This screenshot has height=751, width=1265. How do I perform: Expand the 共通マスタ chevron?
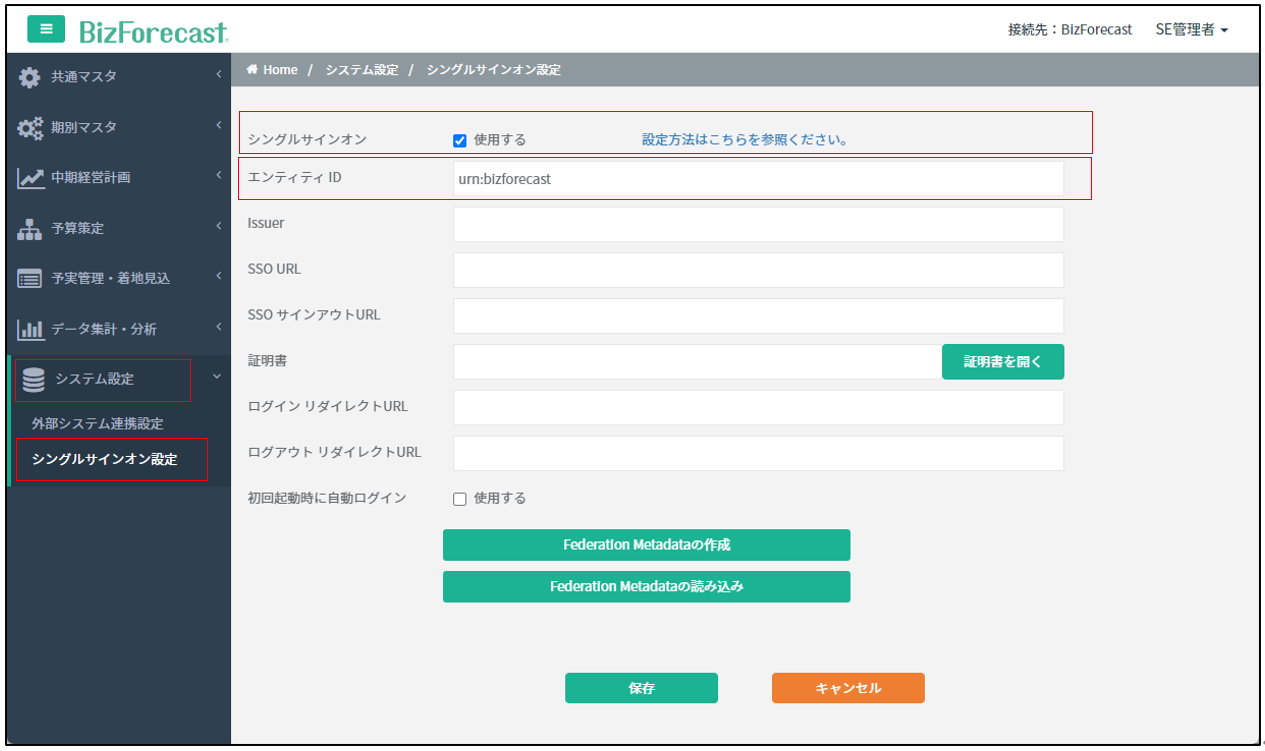point(218,75)
